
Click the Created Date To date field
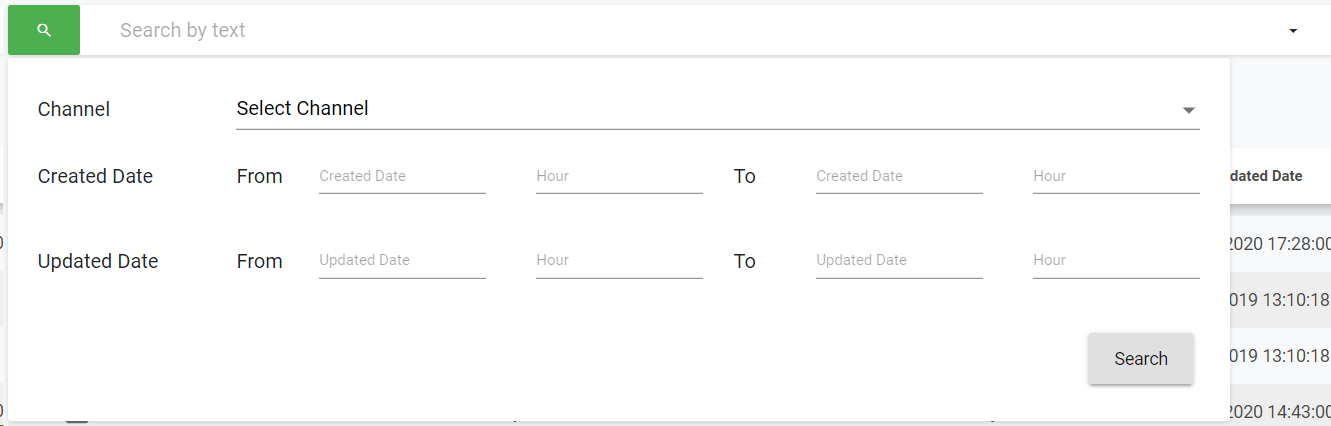[899, 177]
